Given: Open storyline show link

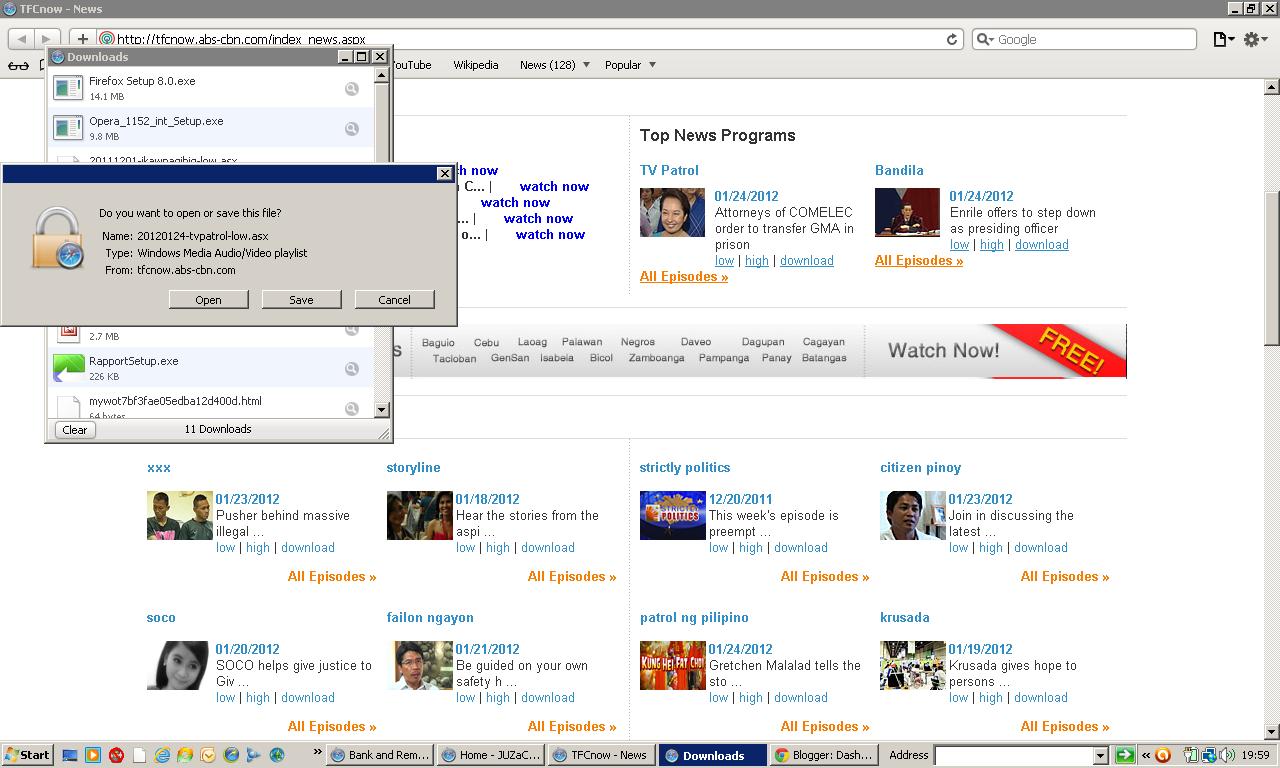Looking at the screenshot, I should (413, 467).
